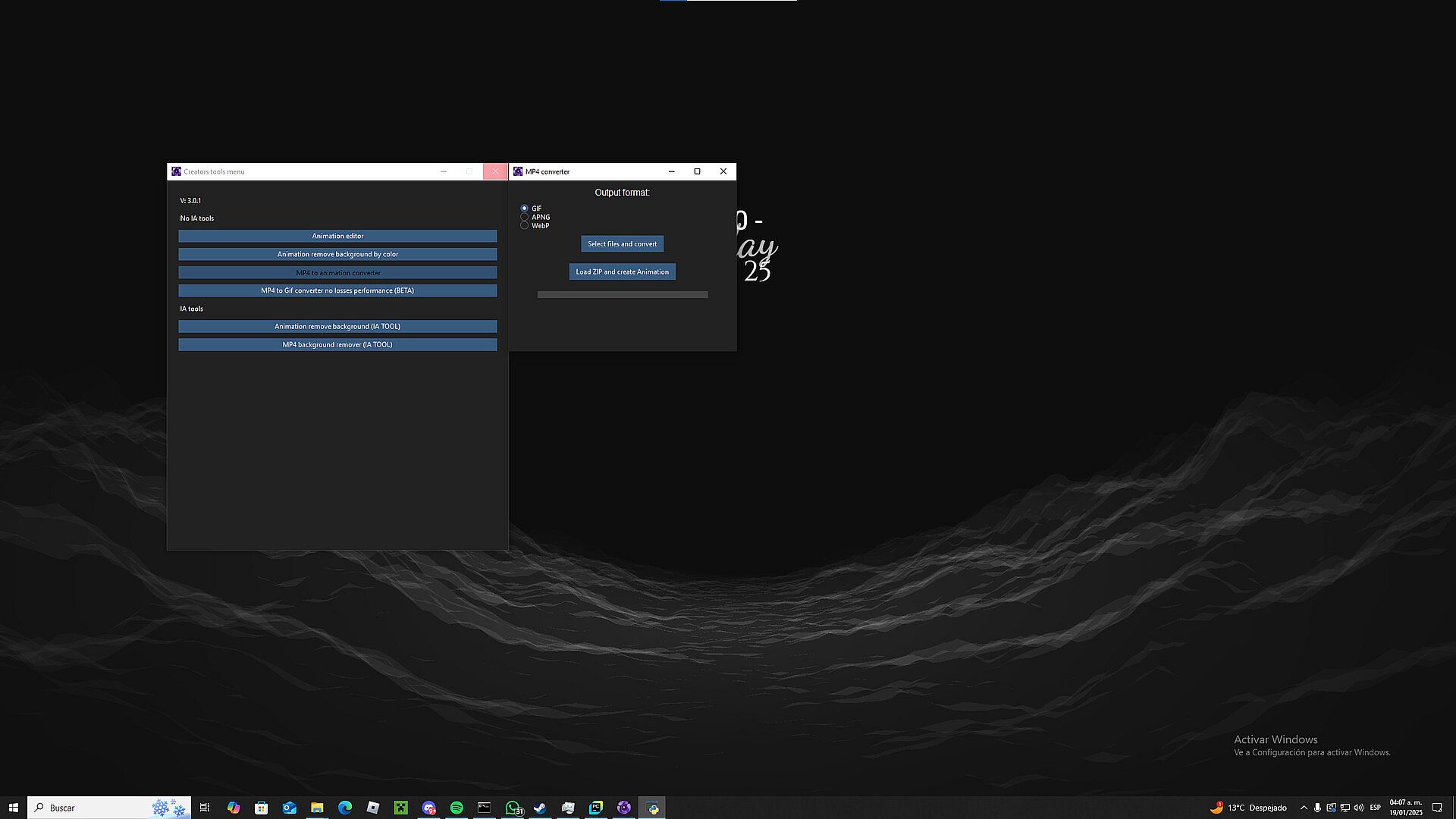The height and width of the screenshot is (819, 1456).
Task: Open WhatsApp icon with 31 badge
Action: pos(513,808)
